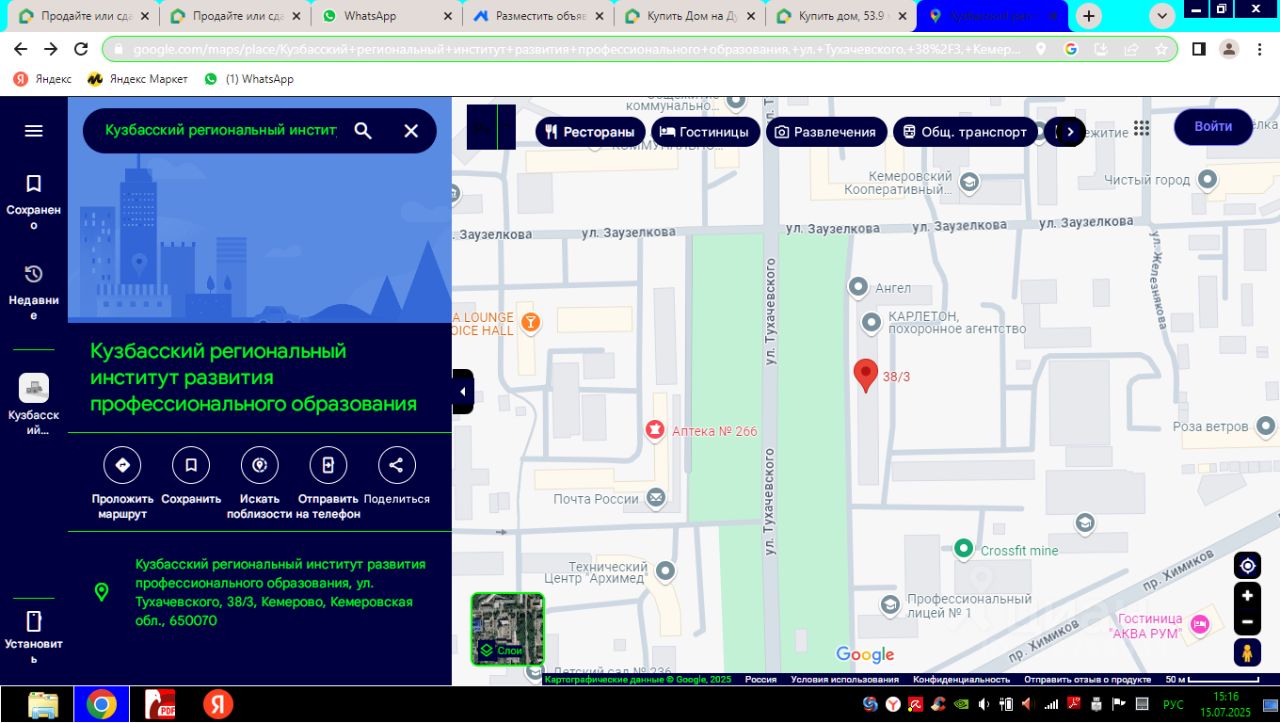The image size is (1280, 723).
Task: Expand more category chips with chevron
Action: point(1070,132)
